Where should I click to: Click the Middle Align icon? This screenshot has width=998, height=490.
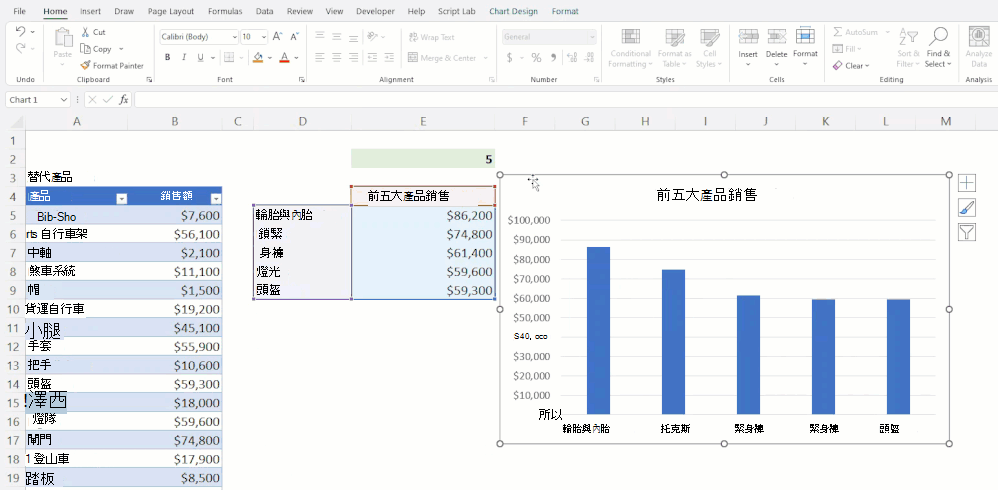click(337, 37)
